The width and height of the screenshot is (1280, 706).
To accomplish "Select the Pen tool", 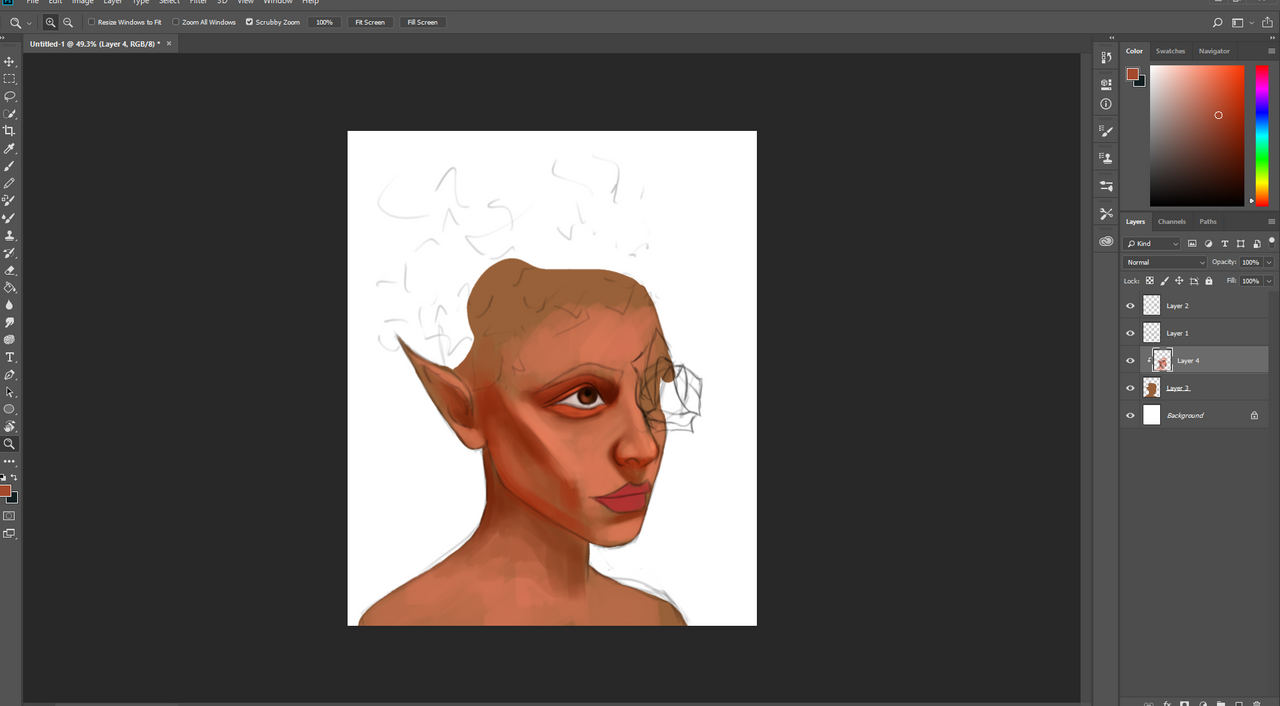I will [x=10, y=375].
